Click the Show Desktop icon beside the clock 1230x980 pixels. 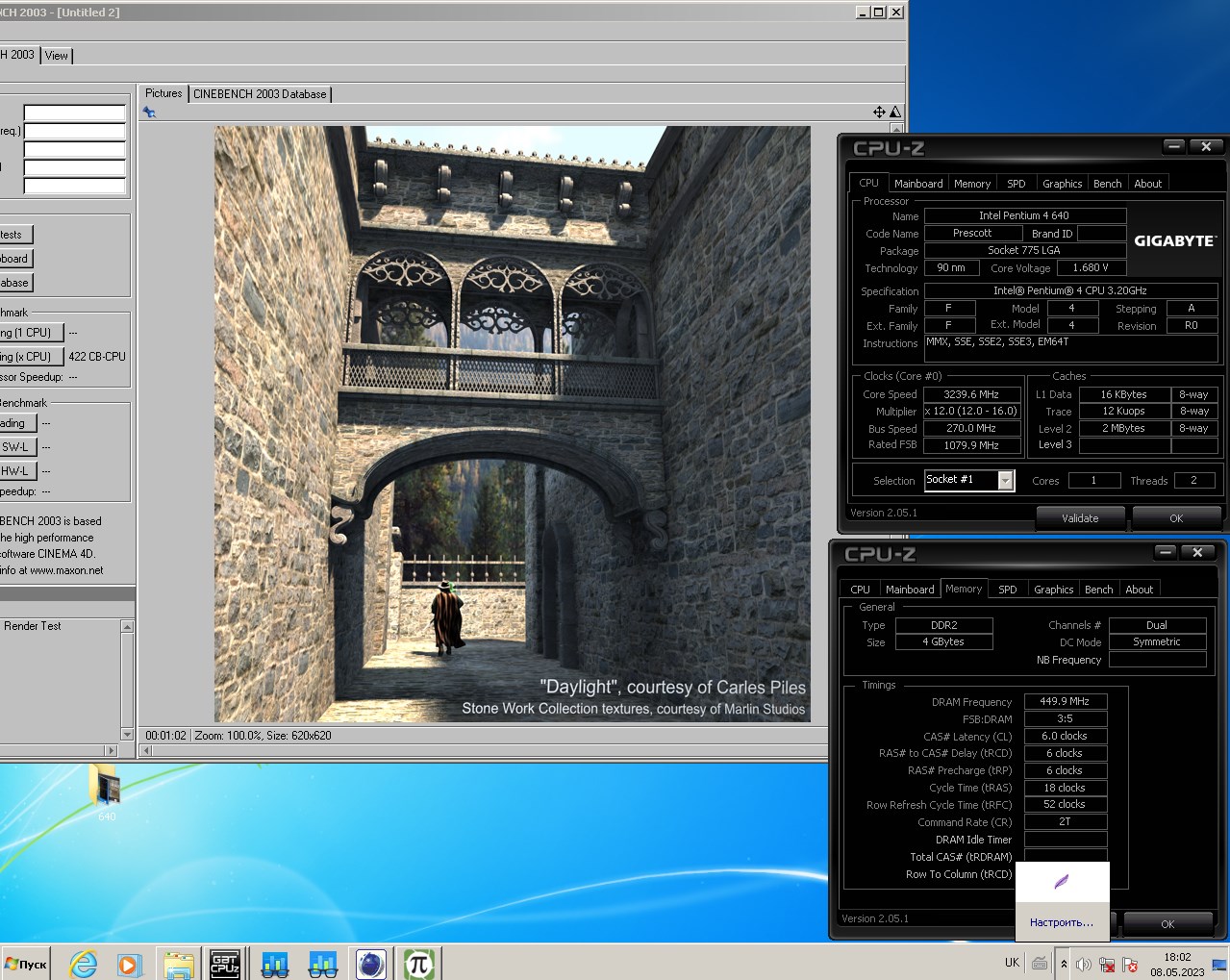pyautogui.click(x=1220, y=964)
